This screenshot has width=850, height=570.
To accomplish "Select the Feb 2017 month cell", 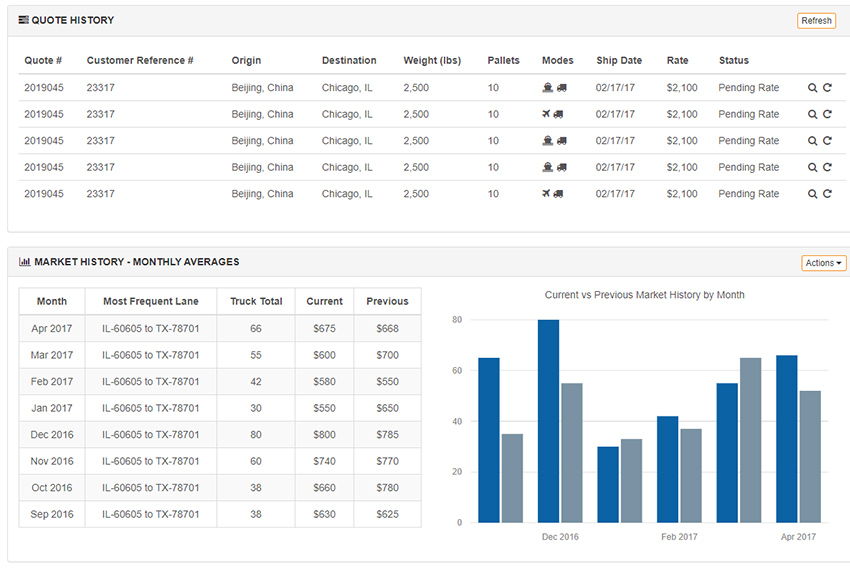I will 52,381.
